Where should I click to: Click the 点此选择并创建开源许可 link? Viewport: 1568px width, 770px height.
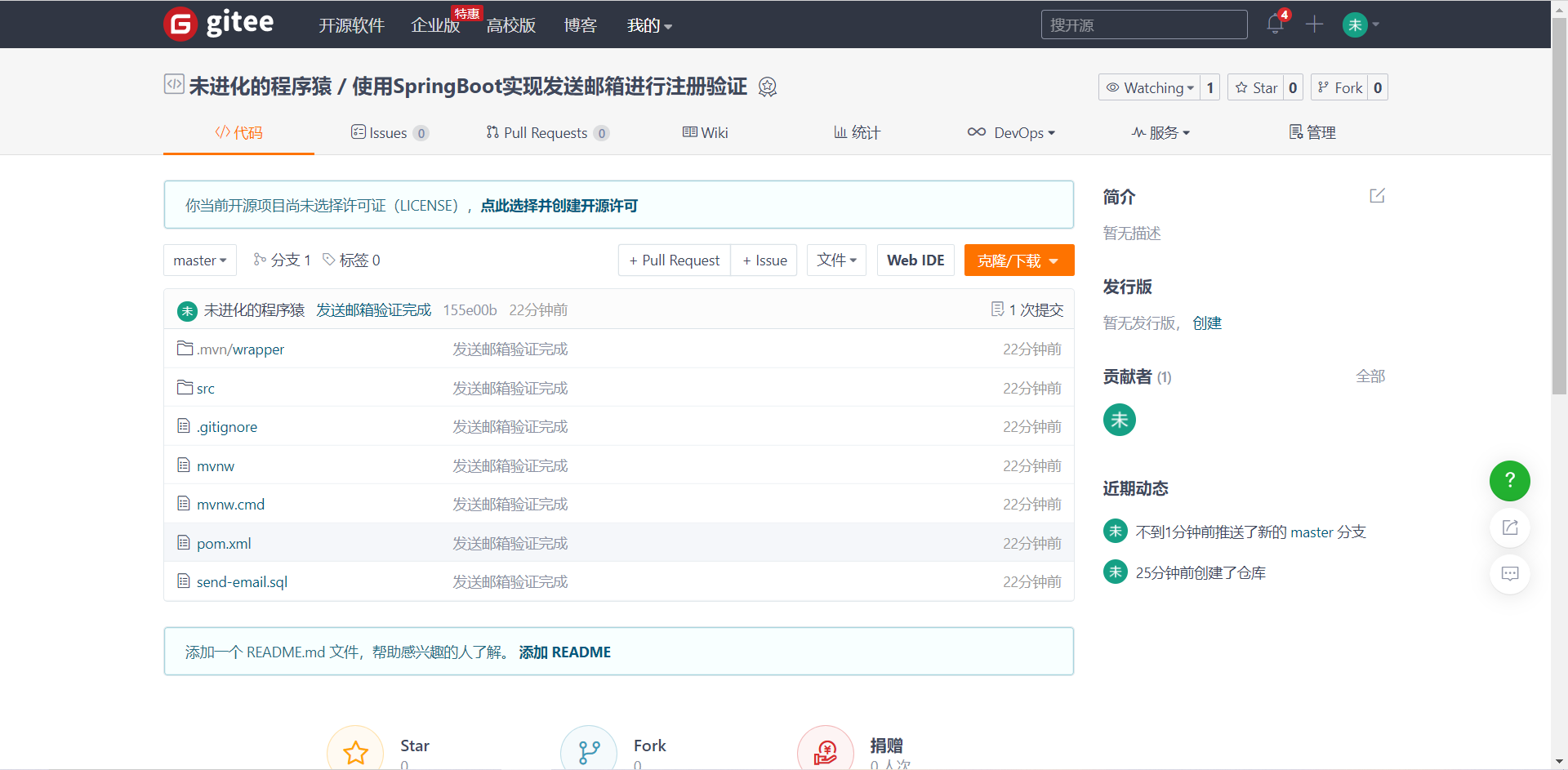pos(559,206)
